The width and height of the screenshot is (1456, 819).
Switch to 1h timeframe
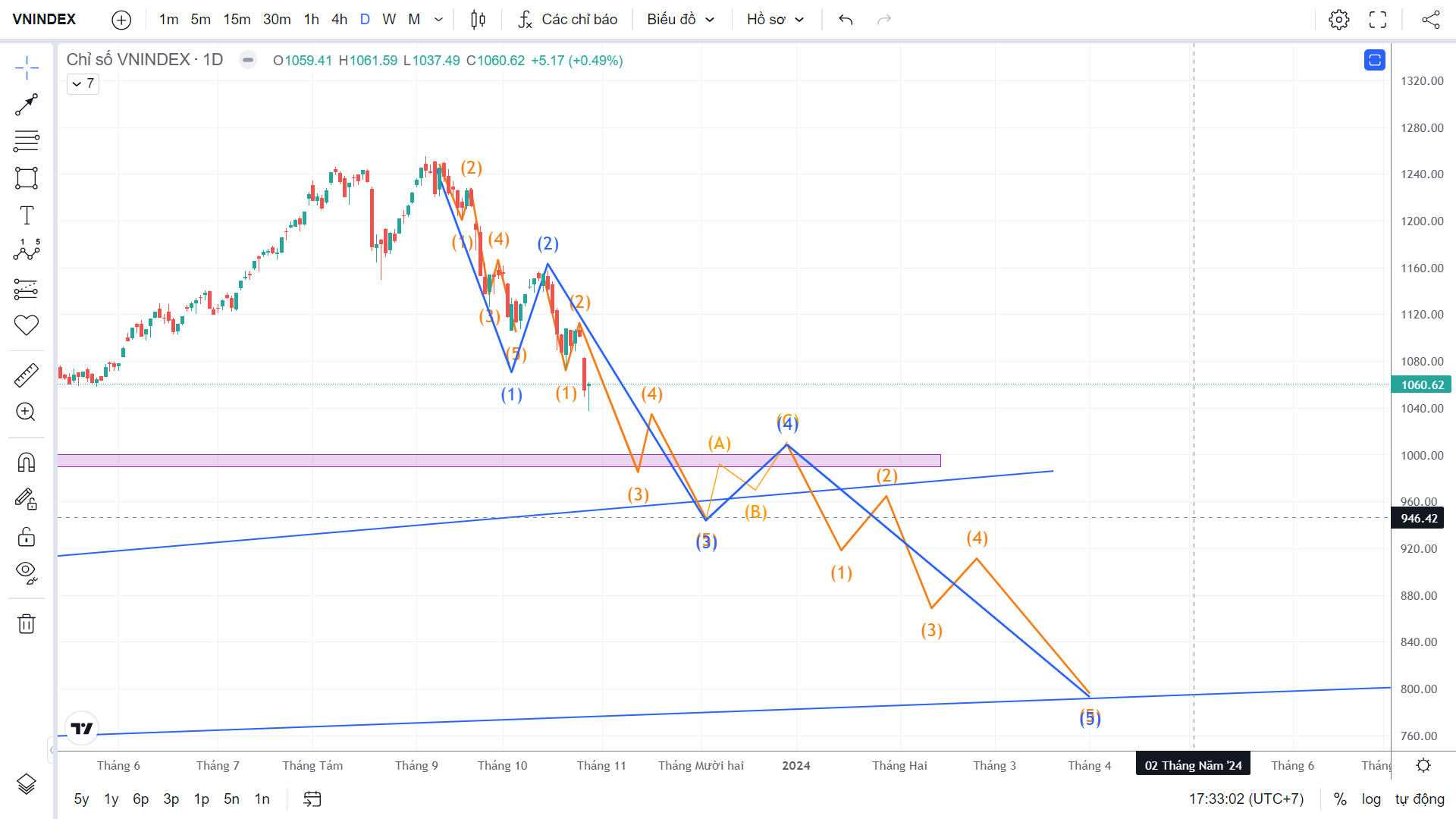coord(311,20)
